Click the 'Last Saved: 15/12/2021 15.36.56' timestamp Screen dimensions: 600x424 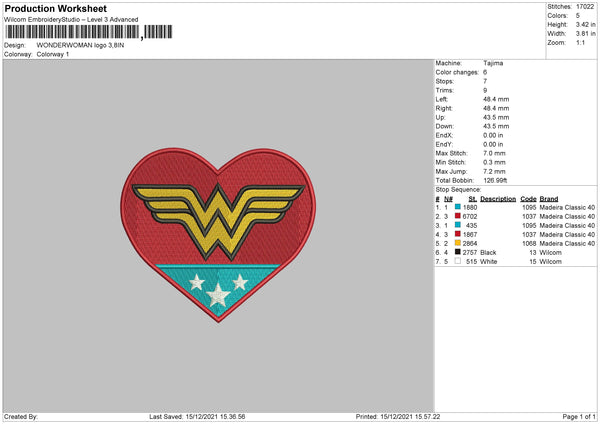197,417
